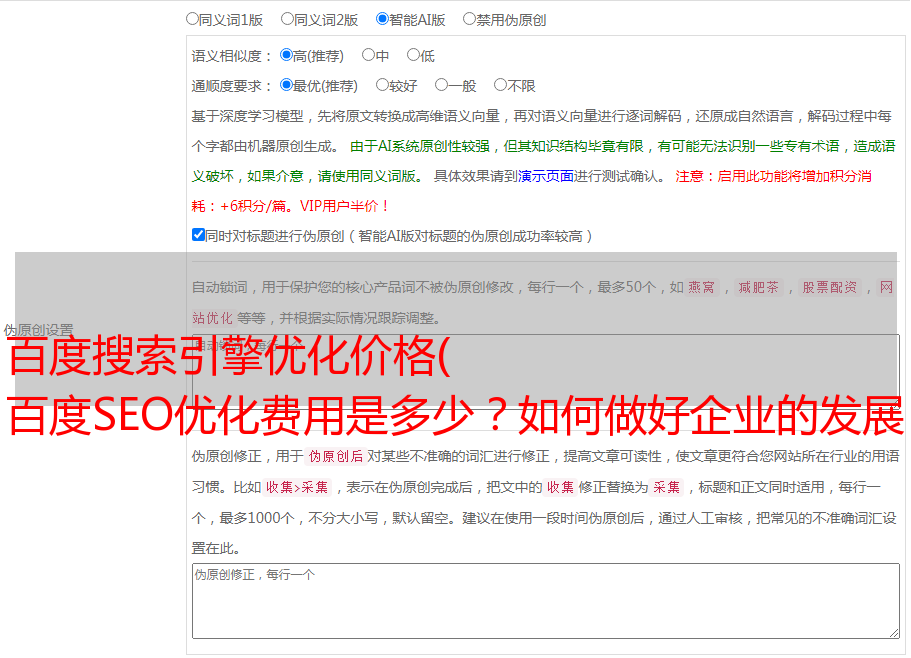Select the 同义词2版 radio option
The height and width of the screenshot is (658, 911).
[x=287, y=19]
